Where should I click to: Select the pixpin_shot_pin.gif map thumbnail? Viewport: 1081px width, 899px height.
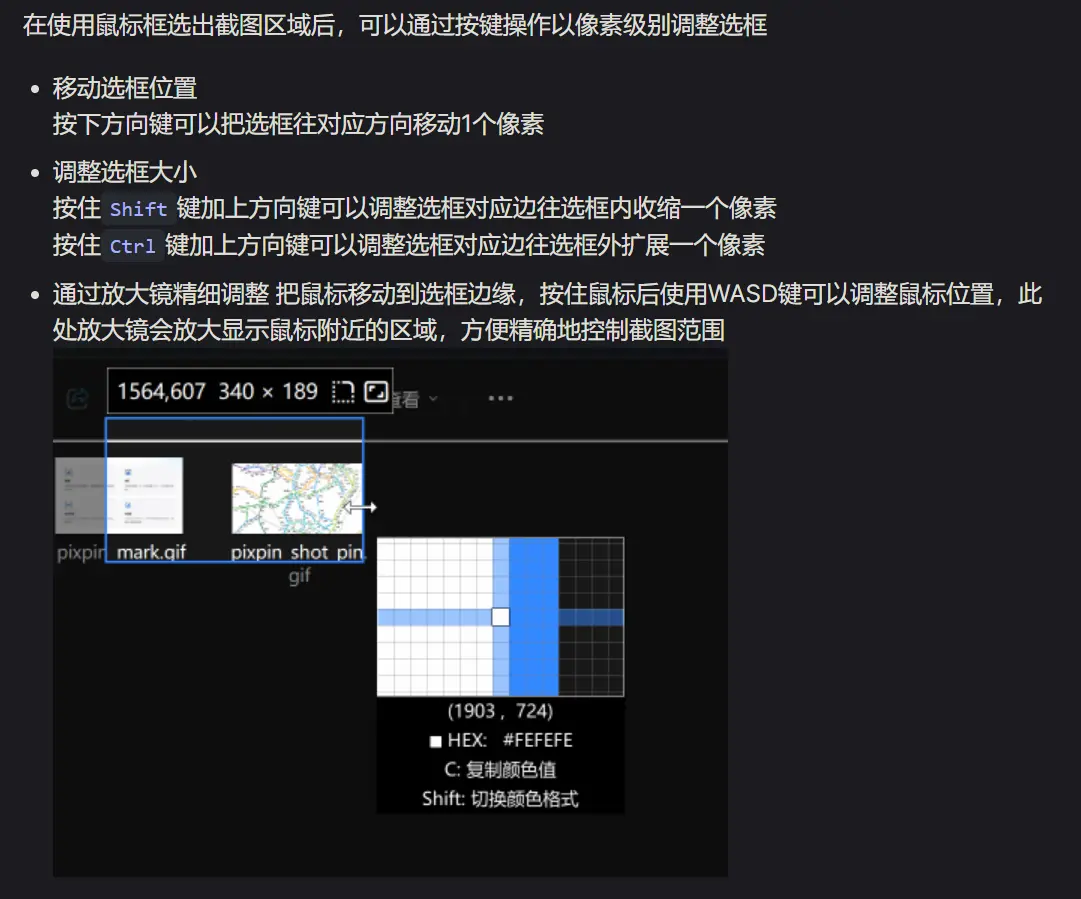tap(296, 498)
